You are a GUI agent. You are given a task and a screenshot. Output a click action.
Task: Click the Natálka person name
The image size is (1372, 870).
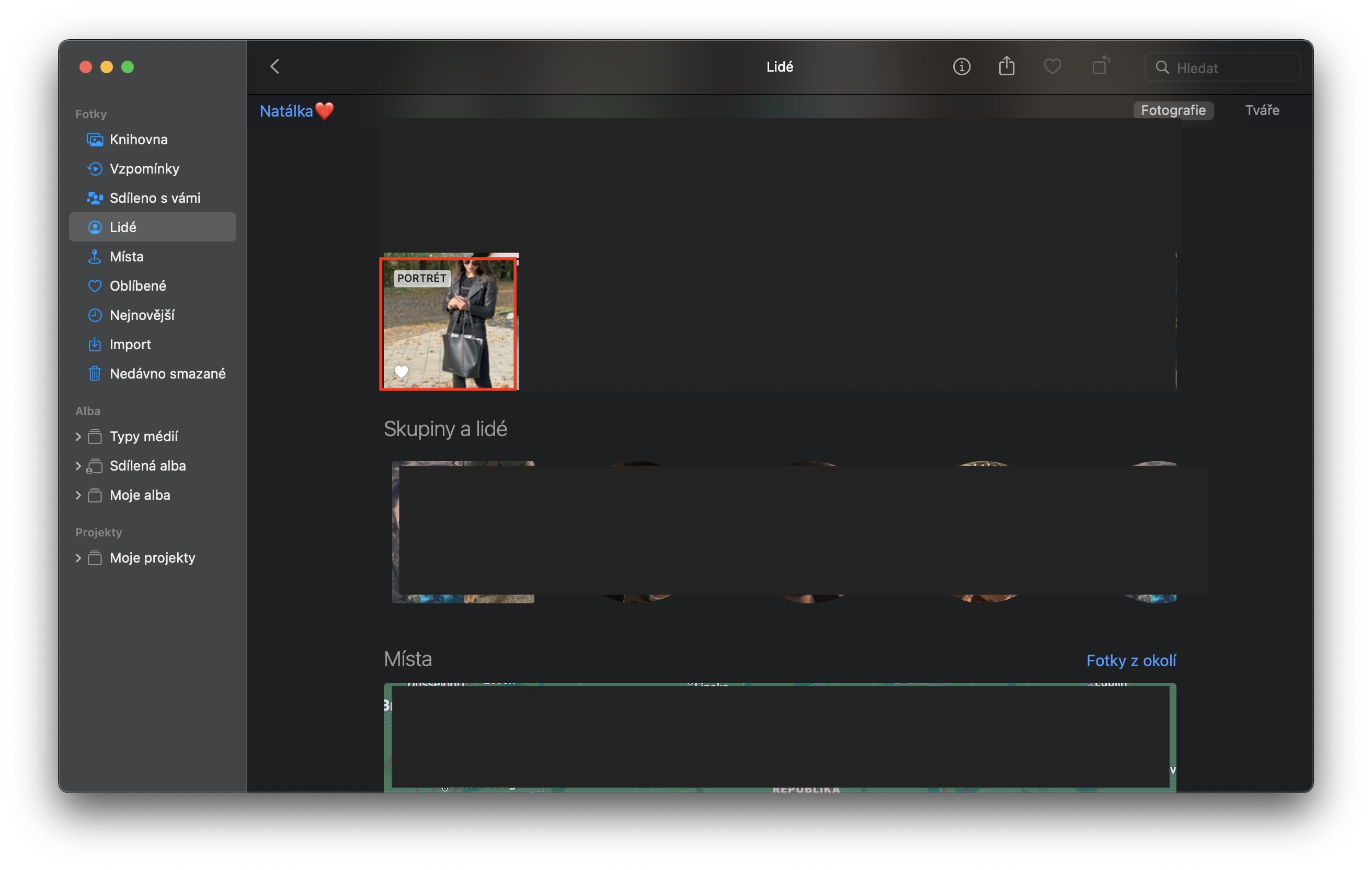click(x=287, y=111)
